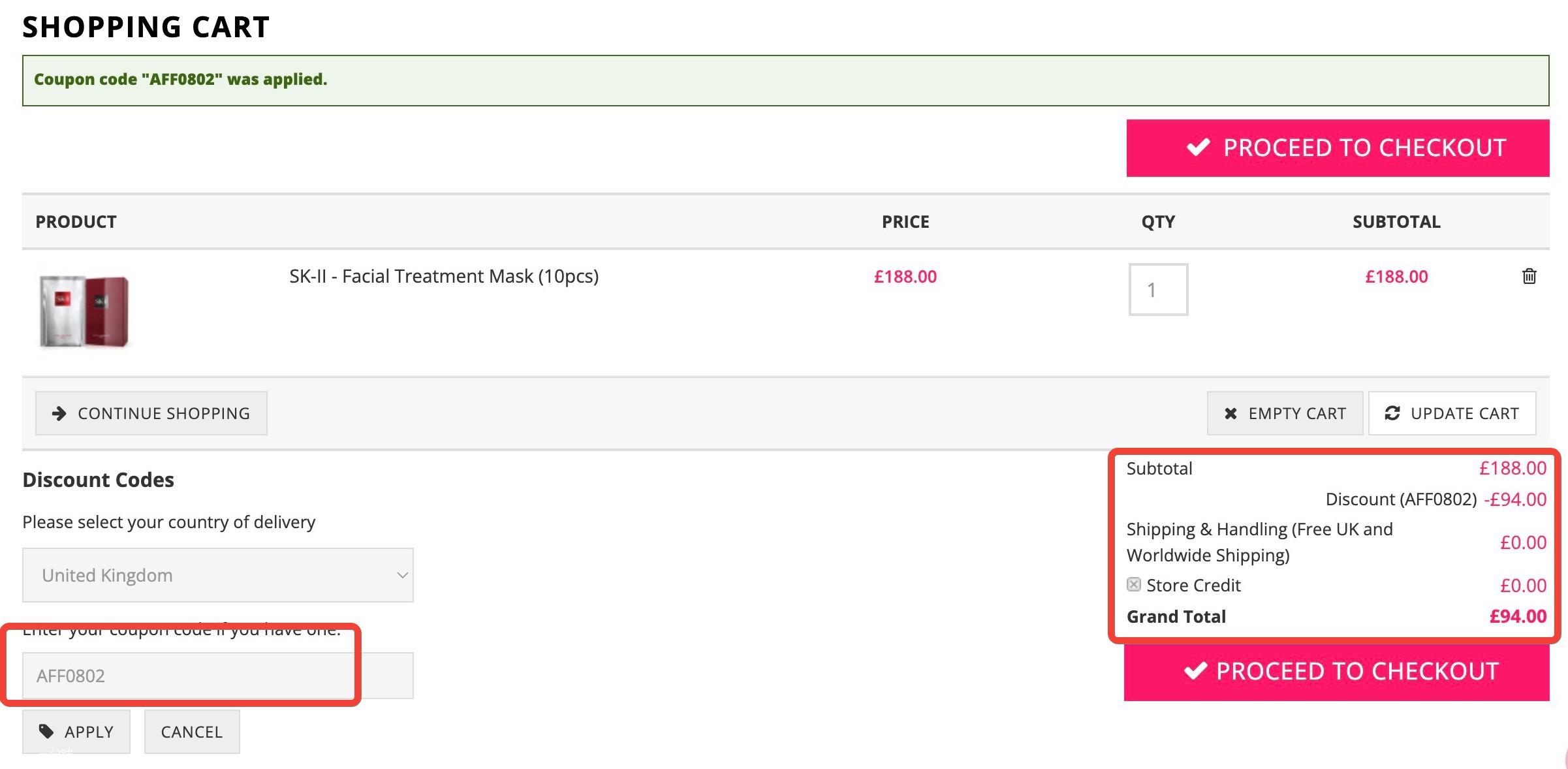Click the PRODUCT column header

(76, 222)
